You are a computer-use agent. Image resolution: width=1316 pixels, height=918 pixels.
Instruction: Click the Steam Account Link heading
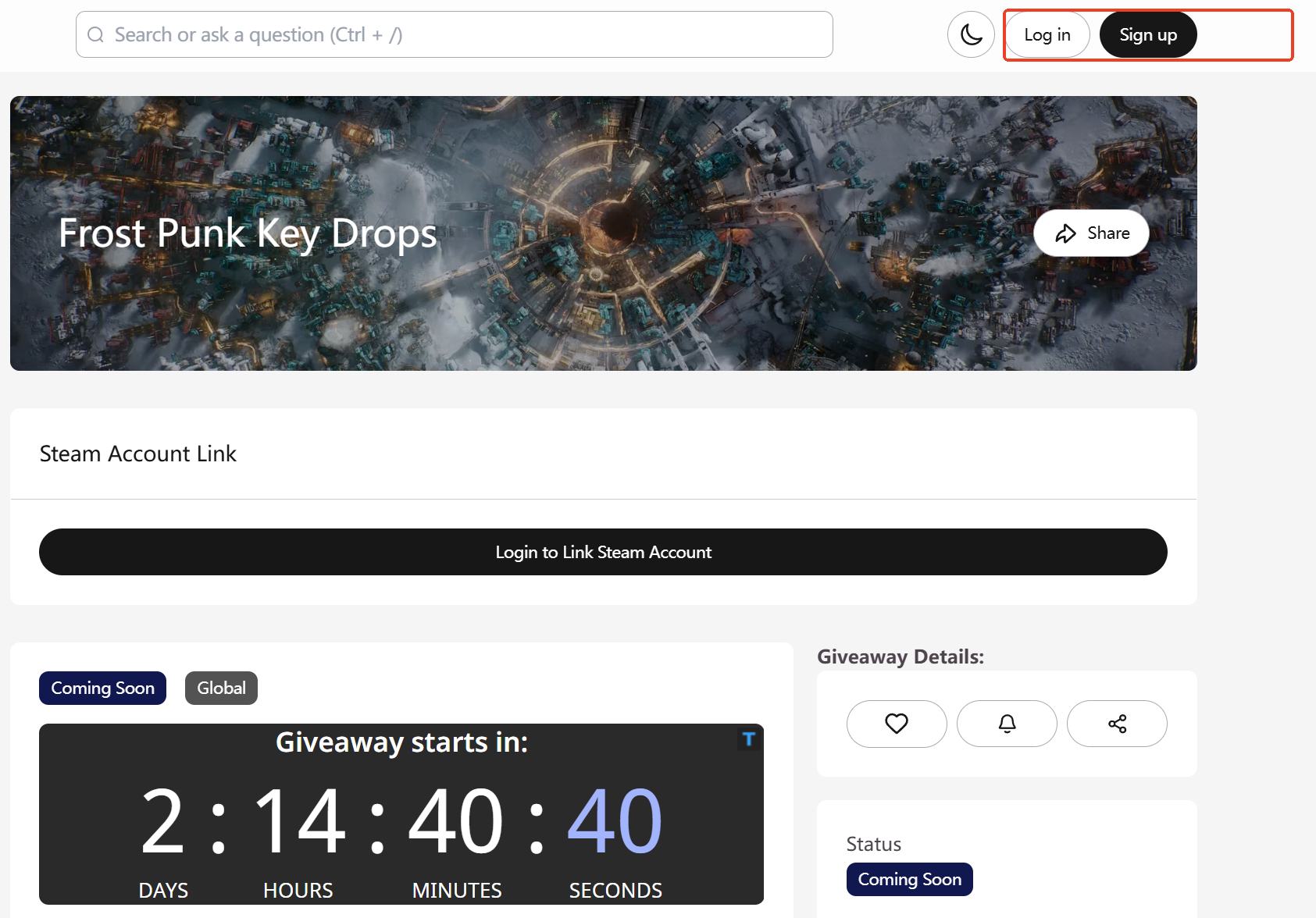[x=138, y=454]
